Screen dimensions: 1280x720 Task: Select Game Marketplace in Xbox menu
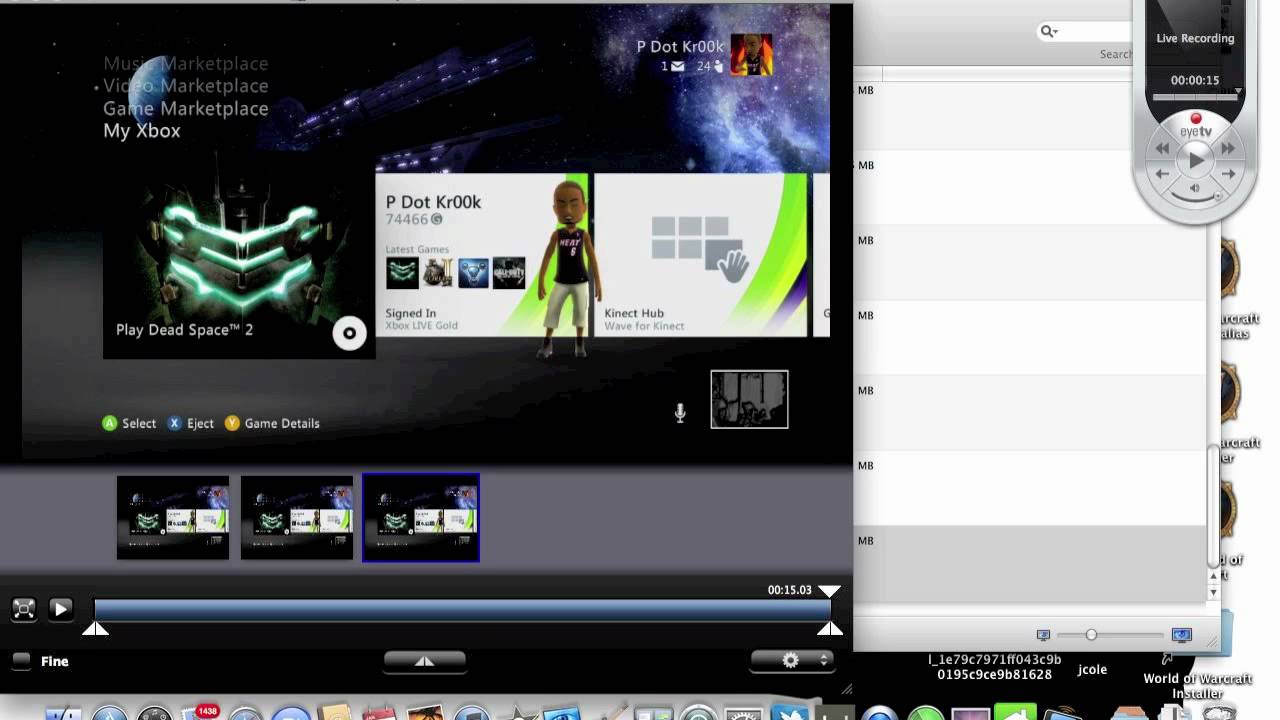point(186,108)
